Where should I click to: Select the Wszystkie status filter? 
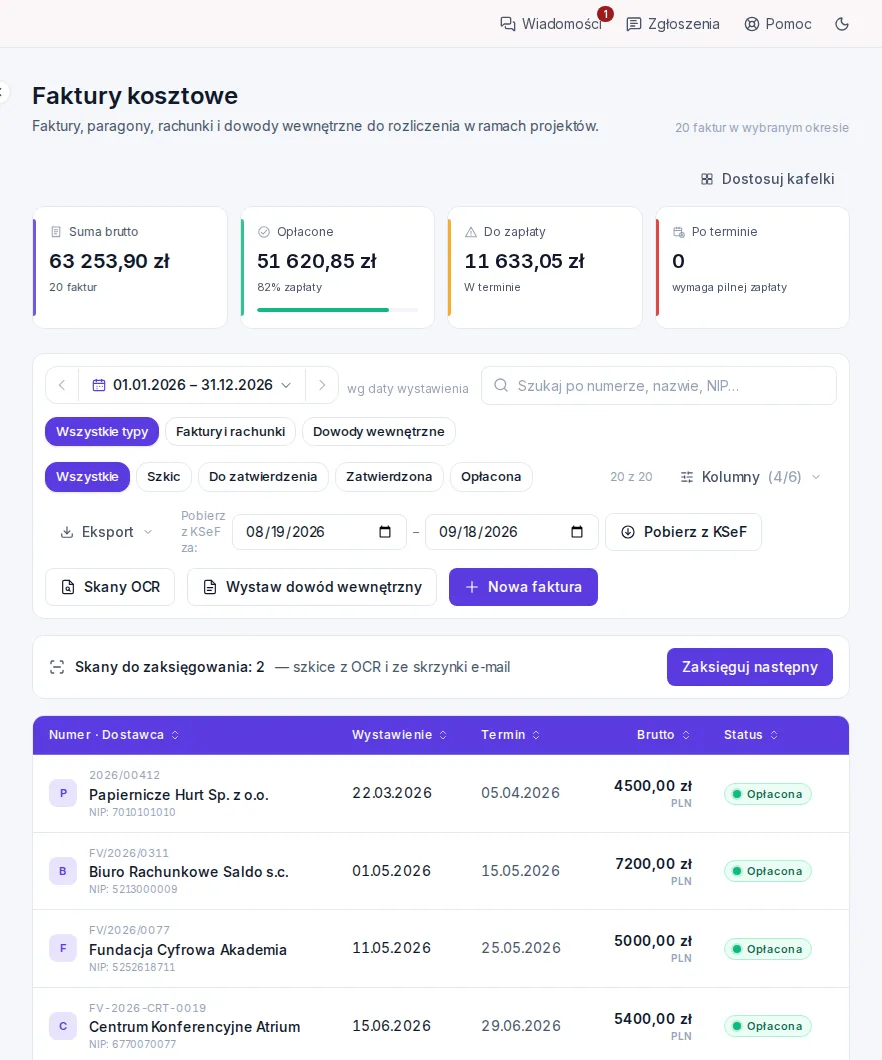pos(87,477)
